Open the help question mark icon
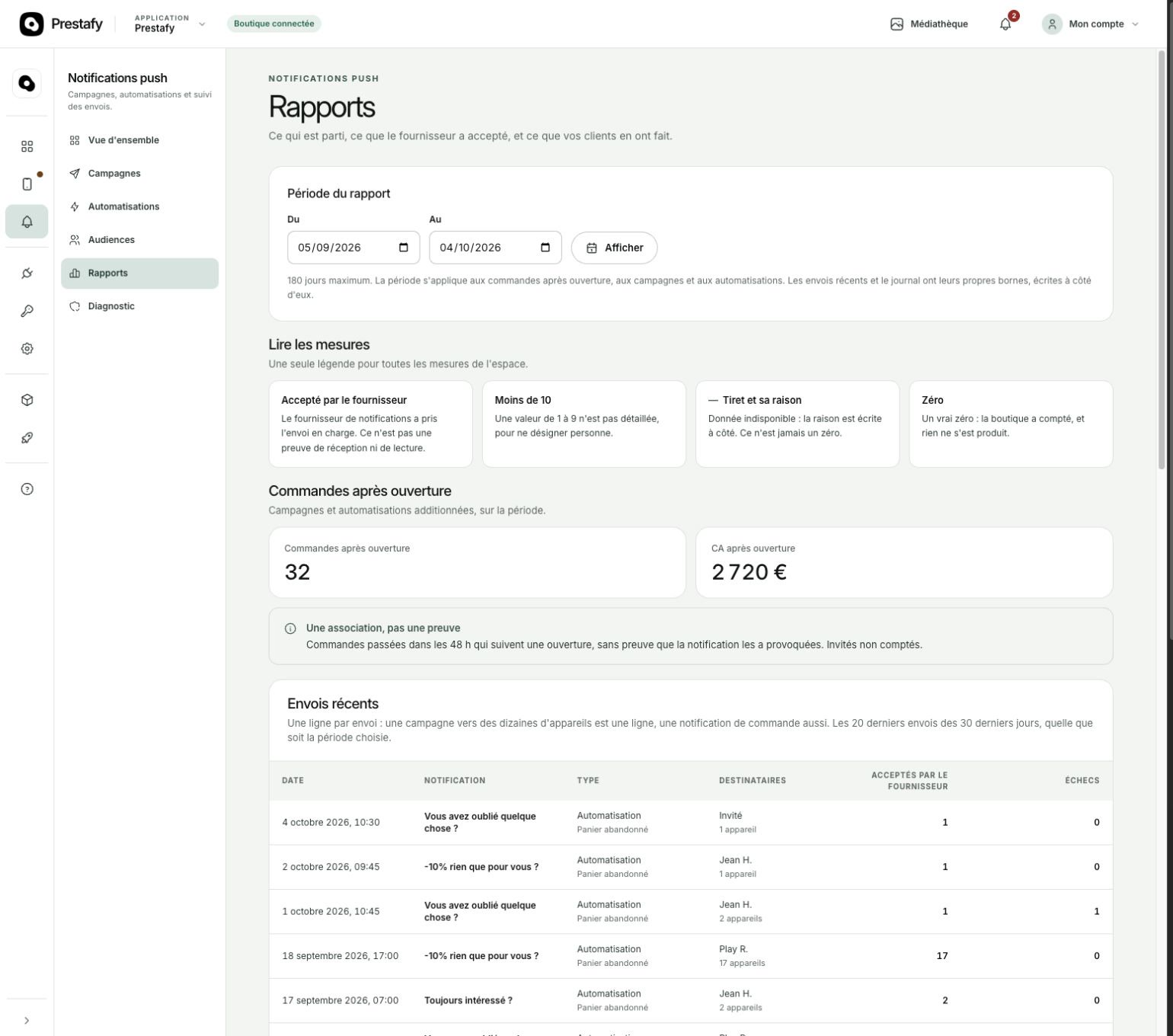 pyautogui.click(x=27, y=489)
